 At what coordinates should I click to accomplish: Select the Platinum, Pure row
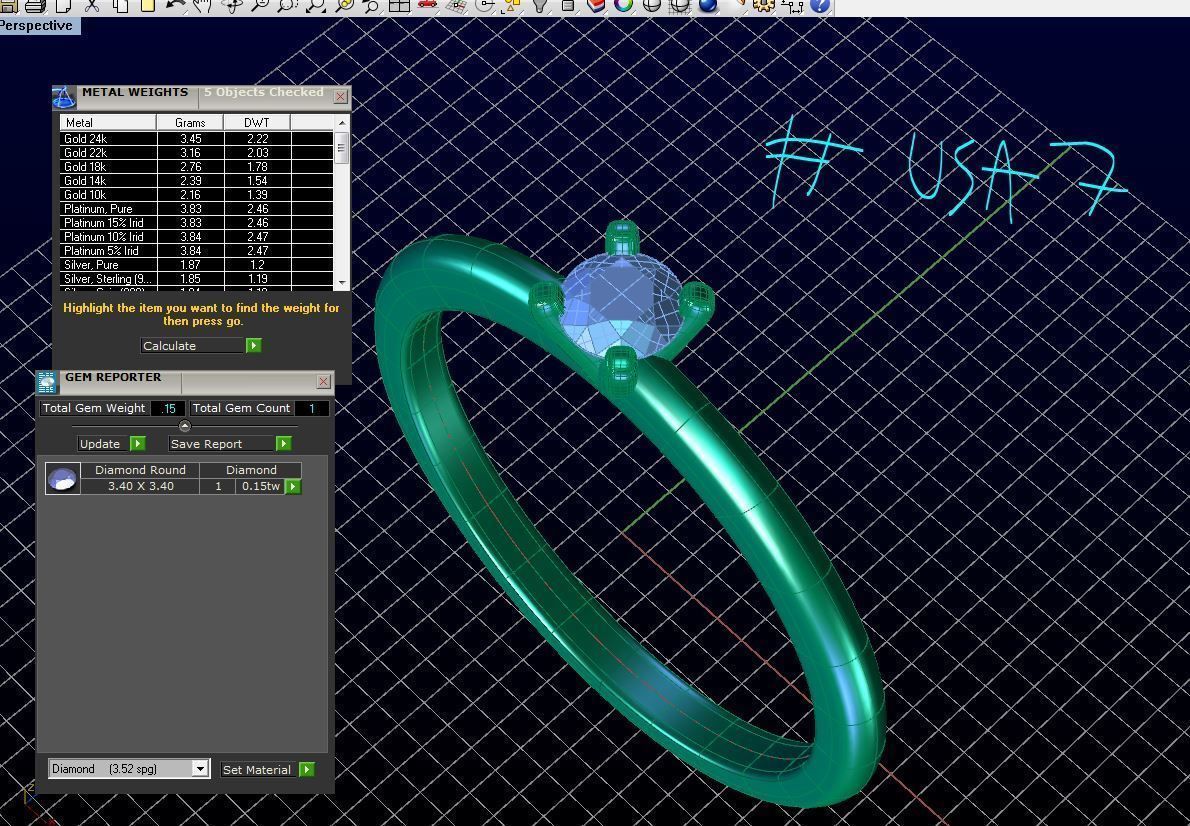[197, 209]
